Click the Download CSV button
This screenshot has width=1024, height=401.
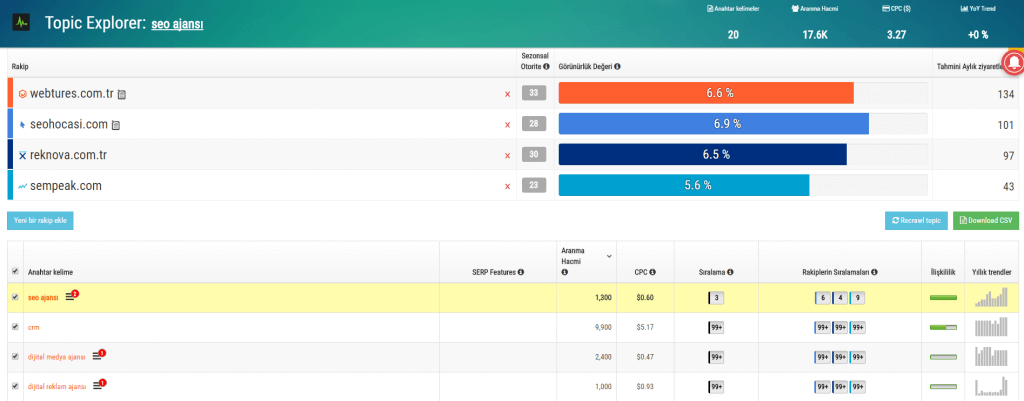(x=985, y=221)
